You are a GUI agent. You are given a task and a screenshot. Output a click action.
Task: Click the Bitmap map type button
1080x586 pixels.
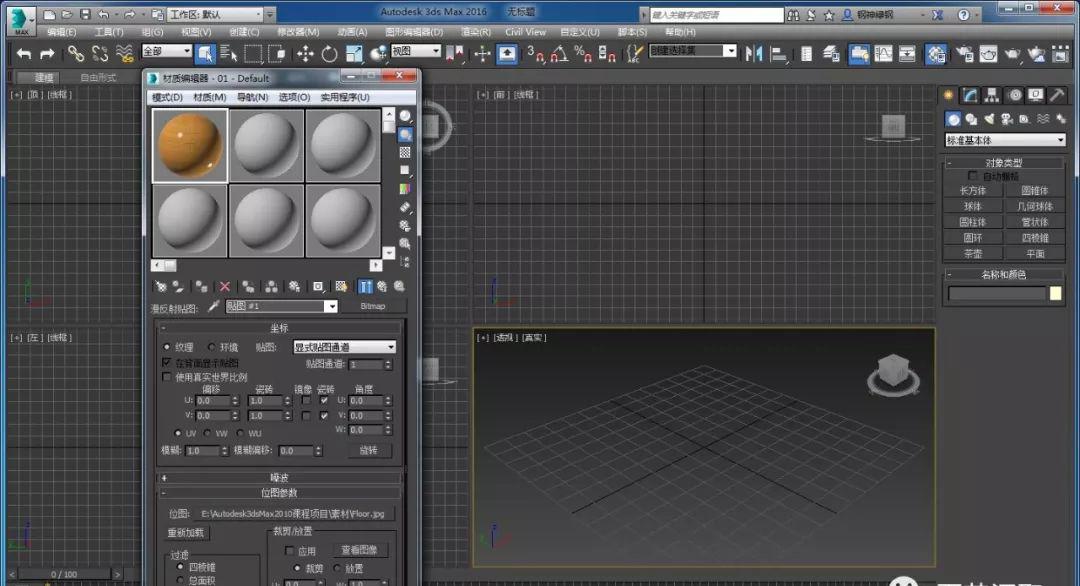click(373, 306)
